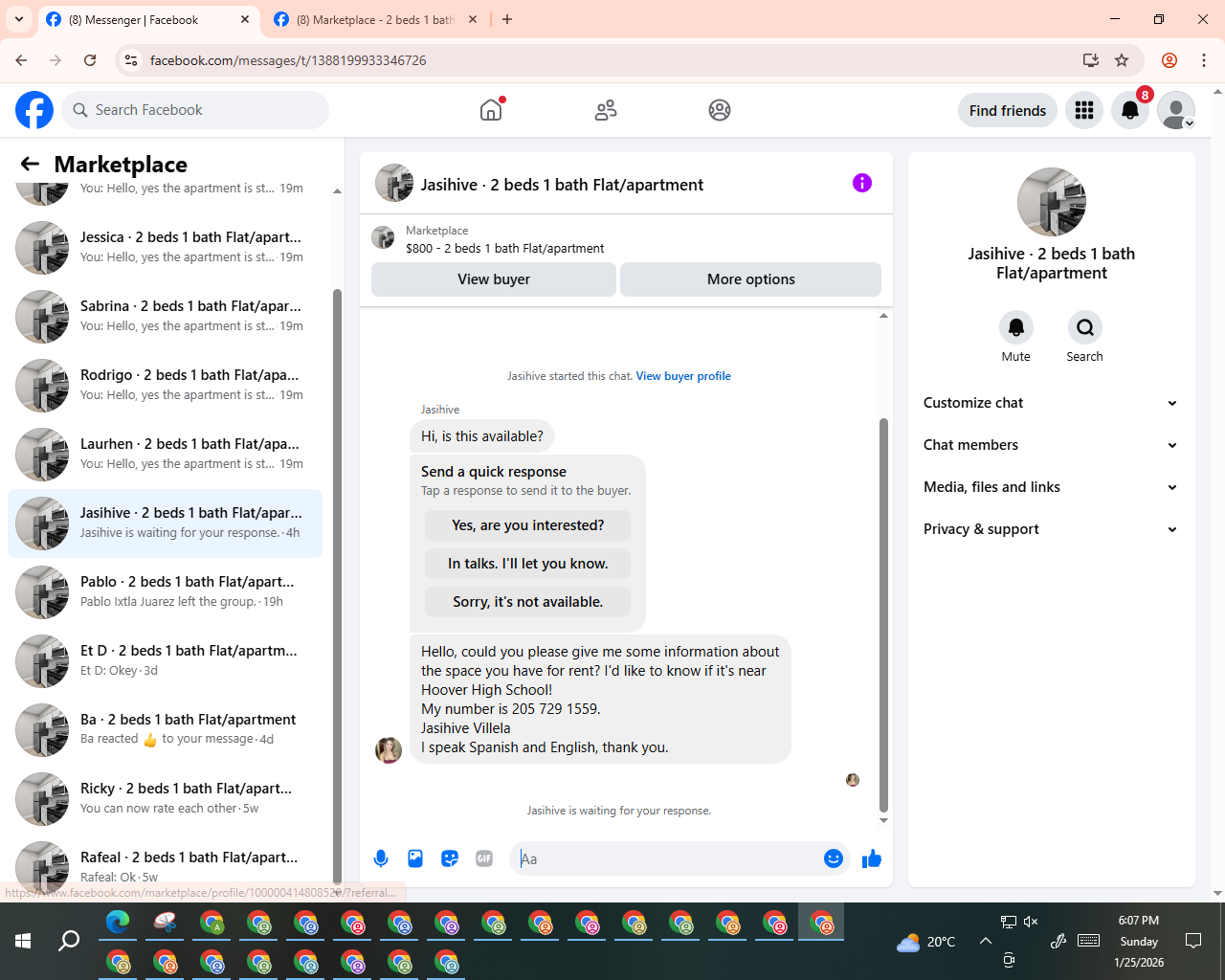Click View buyer button
This screenshot has height=980, width=1225.
pos(494,279)
